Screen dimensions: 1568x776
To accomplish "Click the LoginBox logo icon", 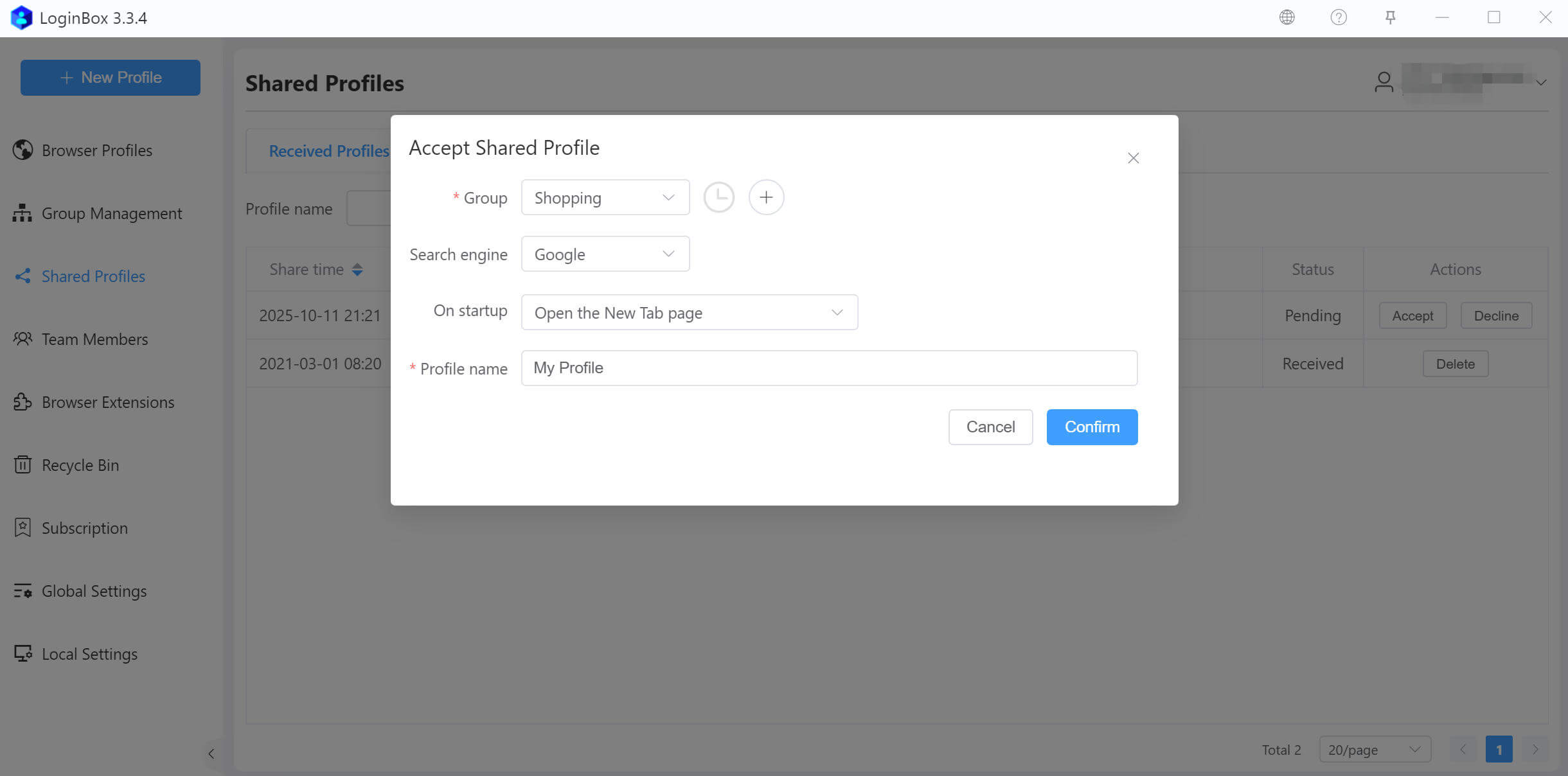I will pos(21,18).
